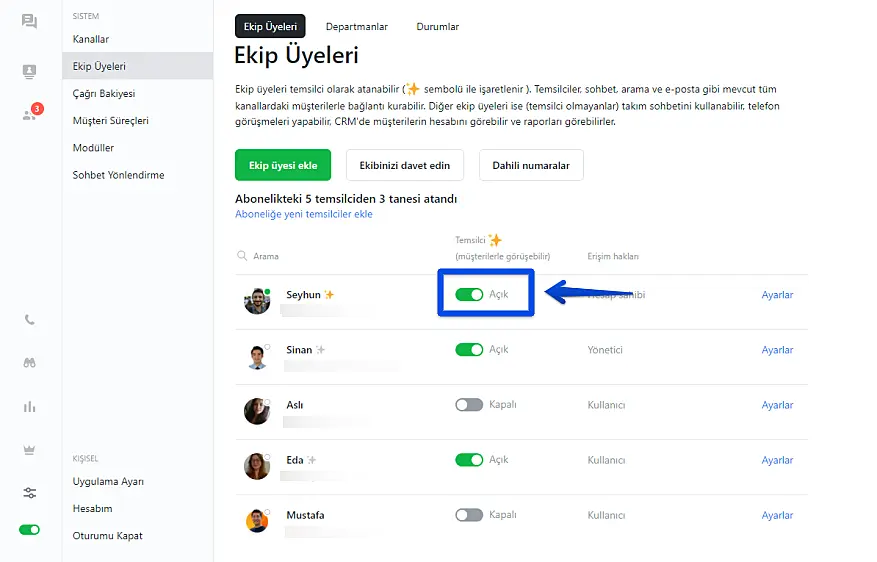This screenshot has width=877, height=562.
Task: Open Aboneliğe yeni temsilciers ekle link
Action: click(304, 214)
